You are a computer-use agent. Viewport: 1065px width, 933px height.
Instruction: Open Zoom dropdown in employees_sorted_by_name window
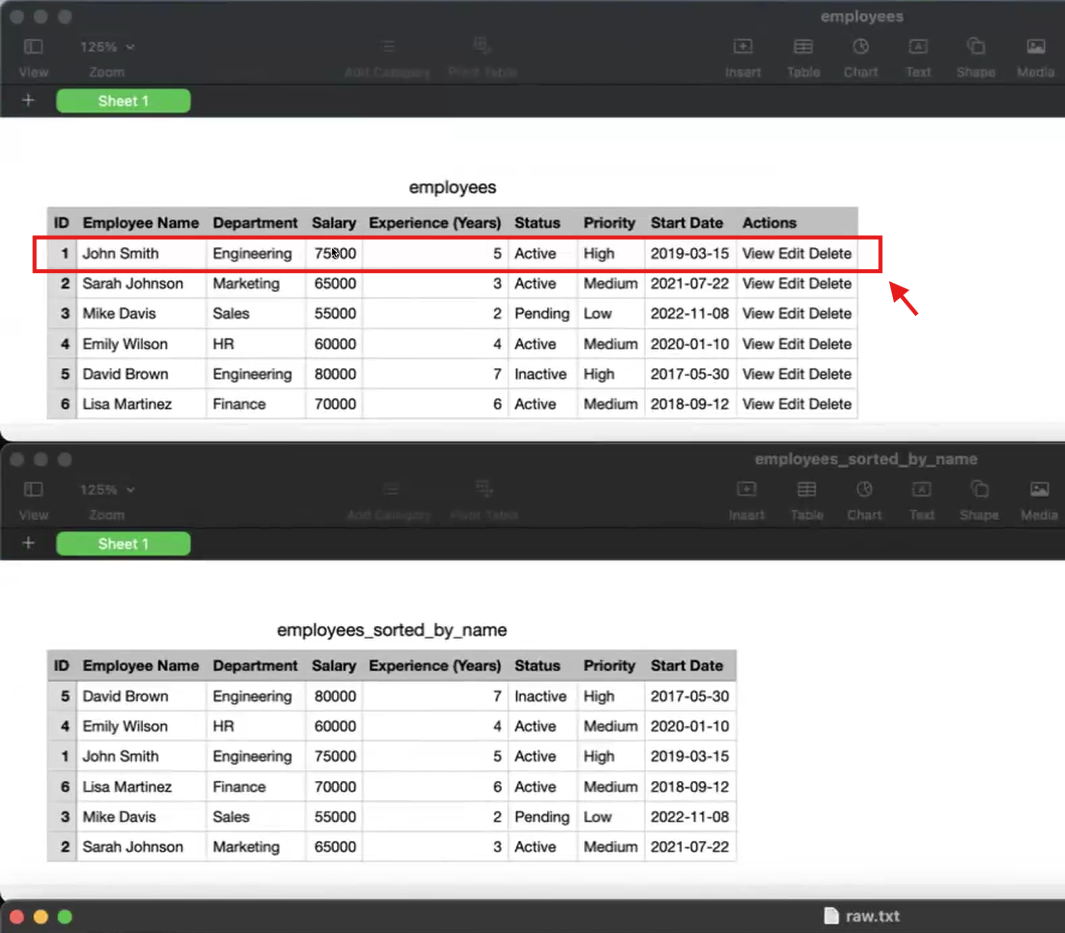107,490
